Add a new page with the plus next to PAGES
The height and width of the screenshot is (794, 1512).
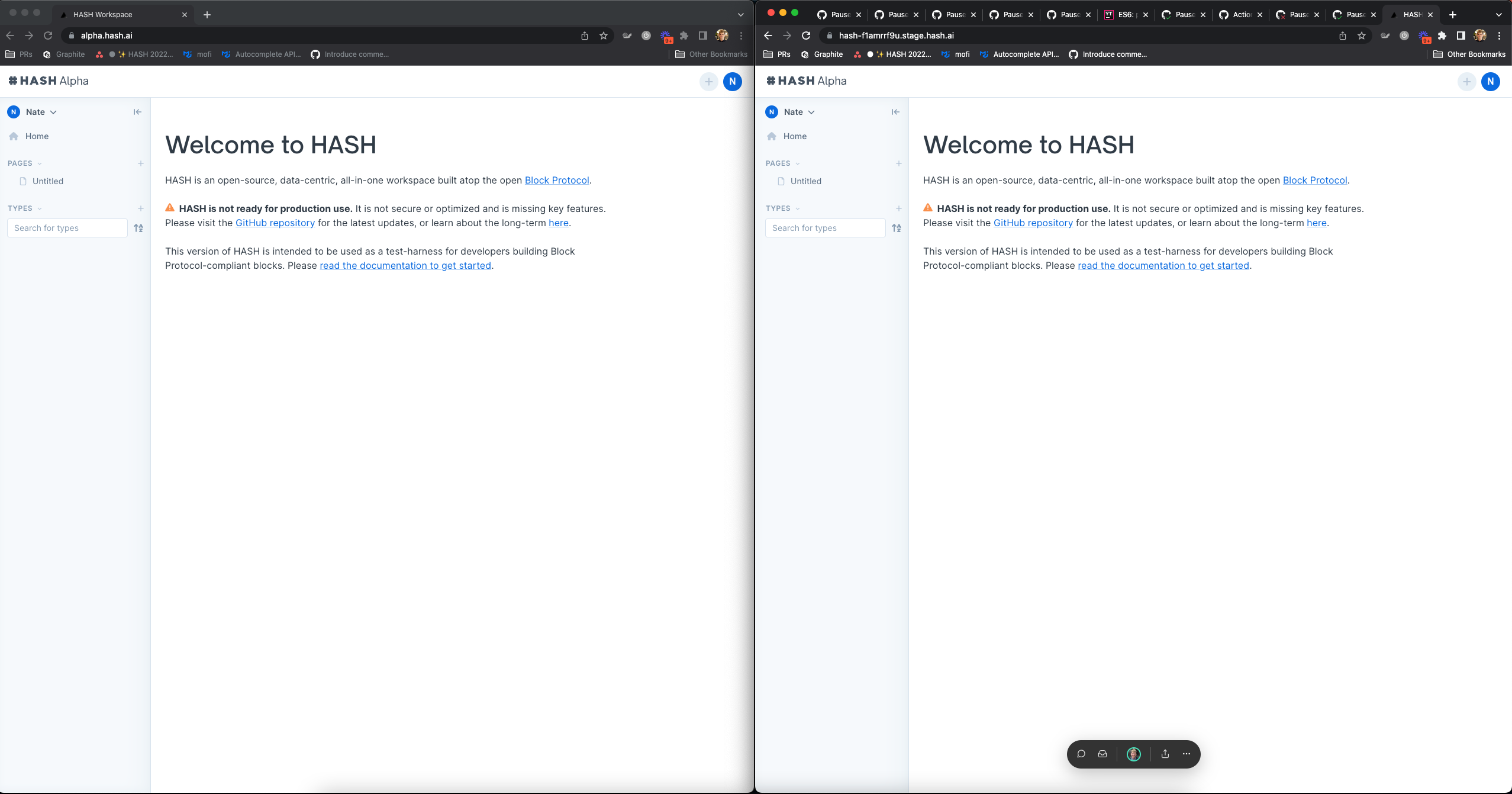pyautogui.click(x=140, y=163)
